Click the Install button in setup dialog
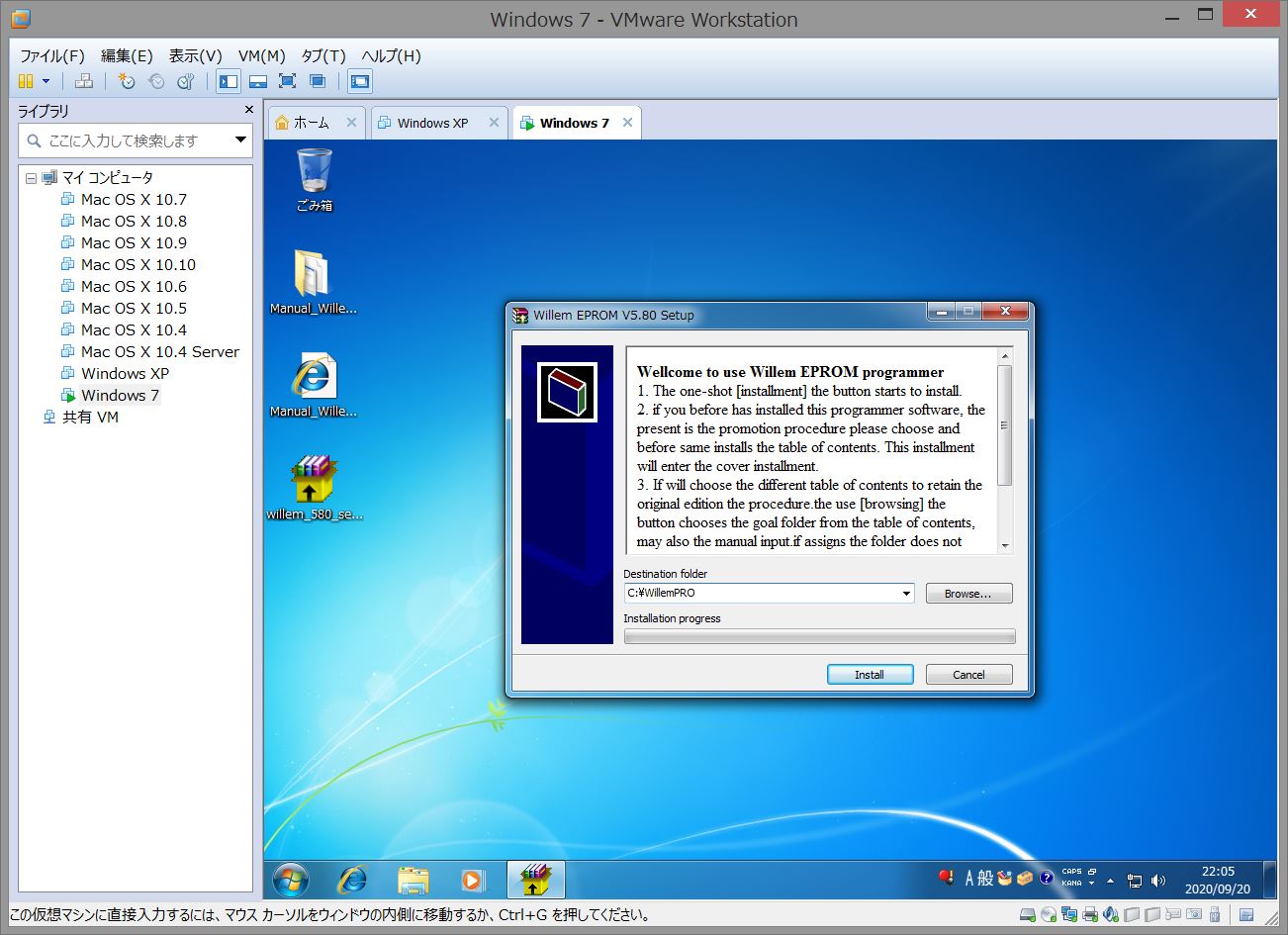 [x=870, y=675]
